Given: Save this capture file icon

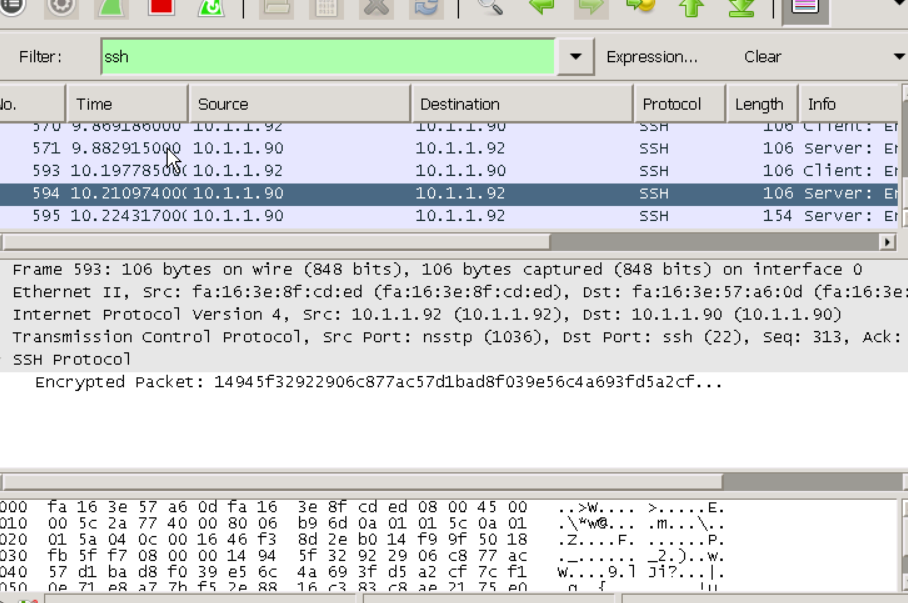Looking at the screenshot, I should point(326,6).
